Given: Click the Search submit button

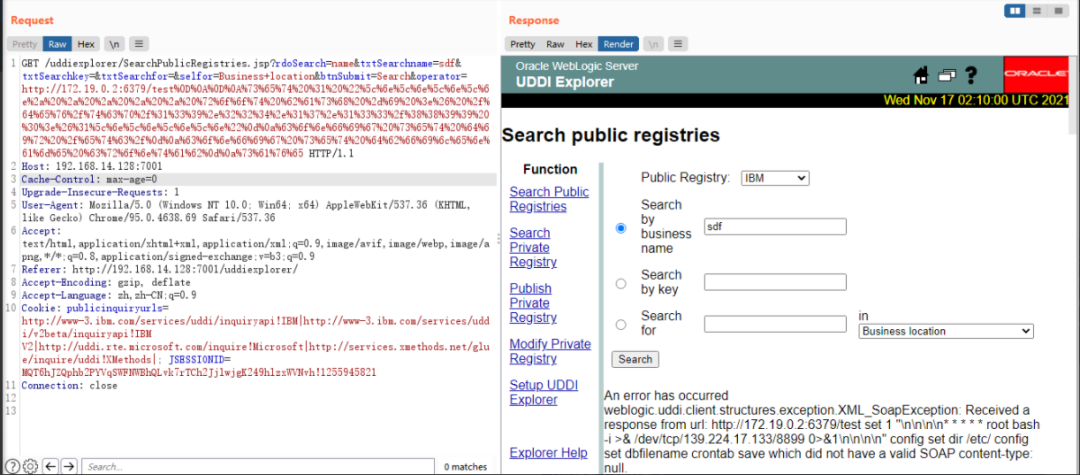Looking at the screenshot, I should pyautogui.click(x=635, y=359).
